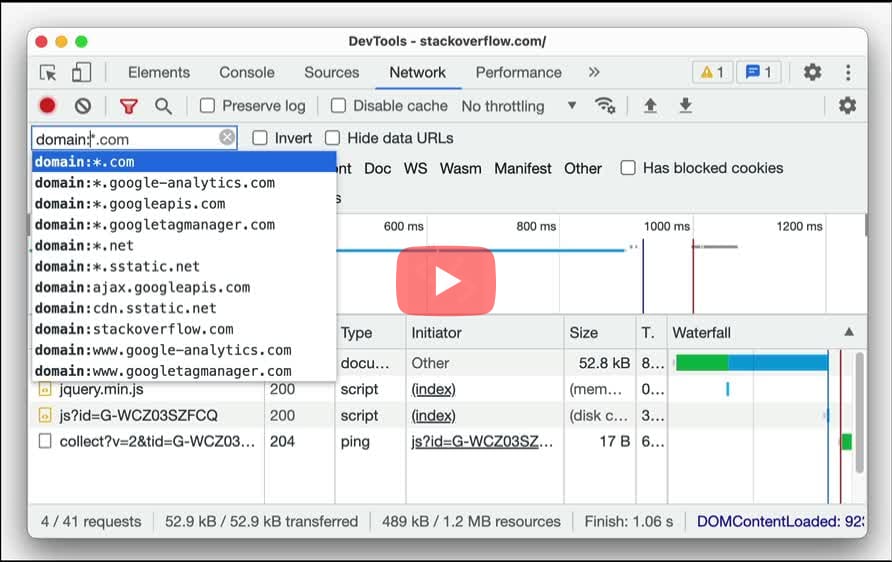
Task: Export HAR file with the download arrow
Action: 685,106
